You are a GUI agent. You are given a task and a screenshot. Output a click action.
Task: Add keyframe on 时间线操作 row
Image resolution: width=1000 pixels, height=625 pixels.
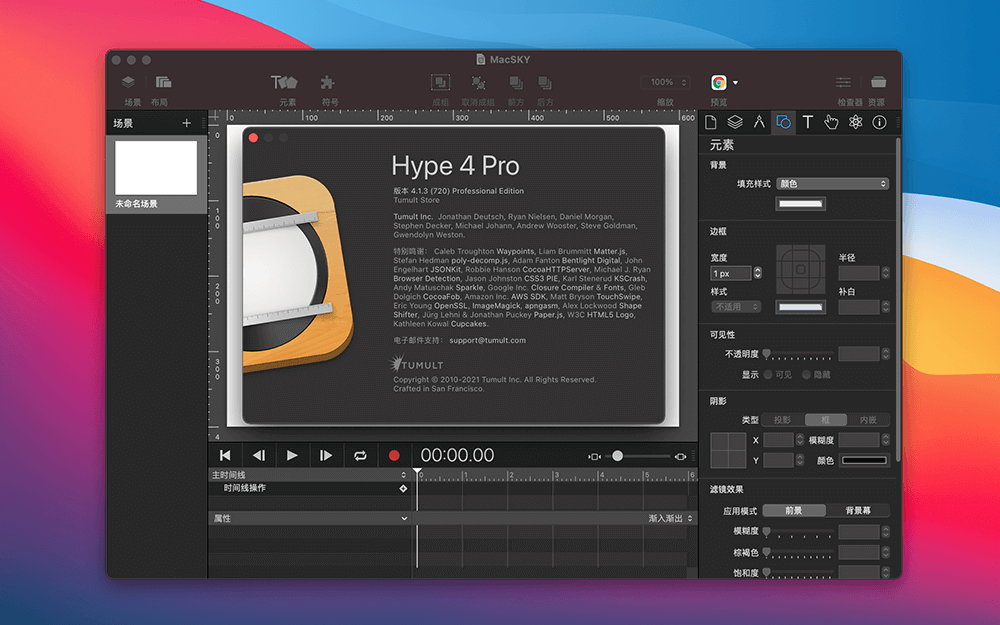click(x=403, y=488)
